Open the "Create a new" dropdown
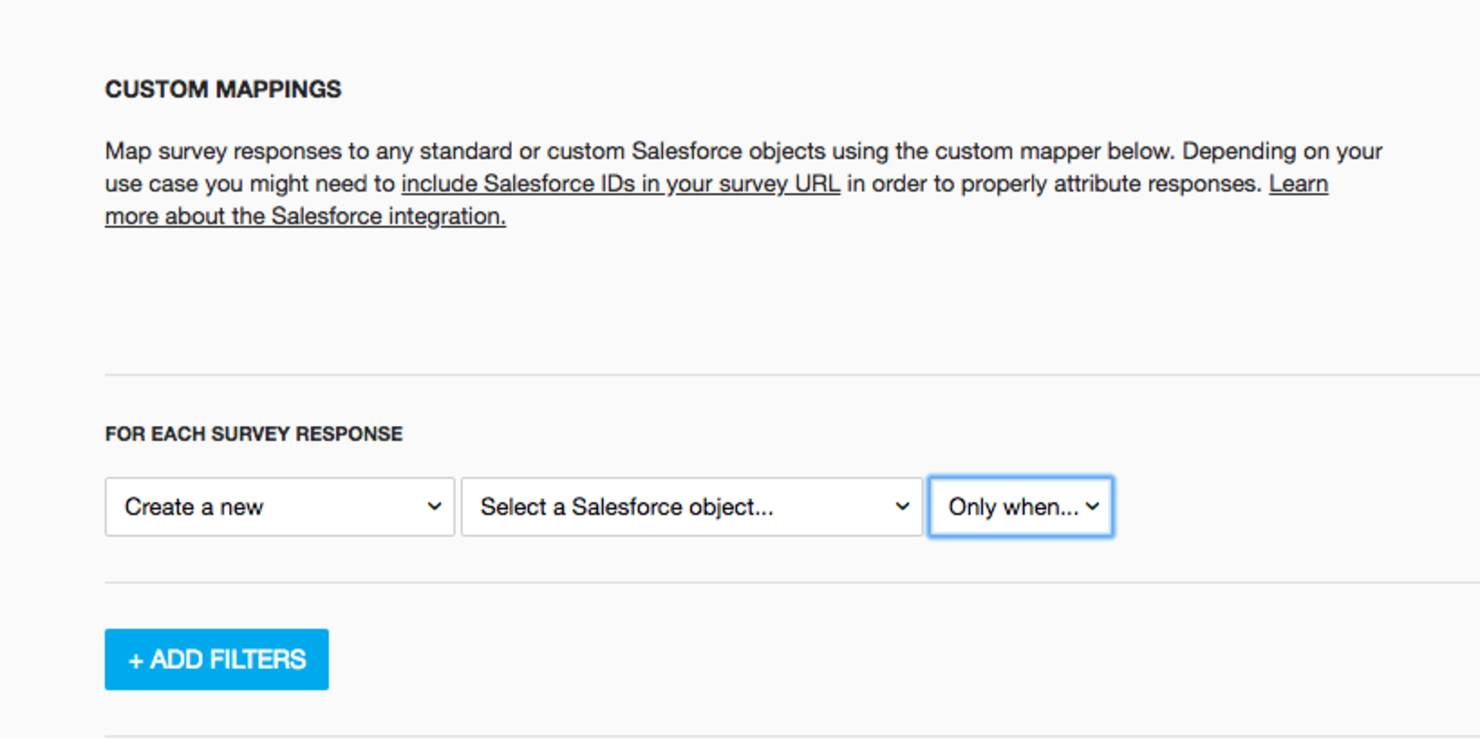Image resolution: width=1480 pixels, height=739 pixels. 280,507
